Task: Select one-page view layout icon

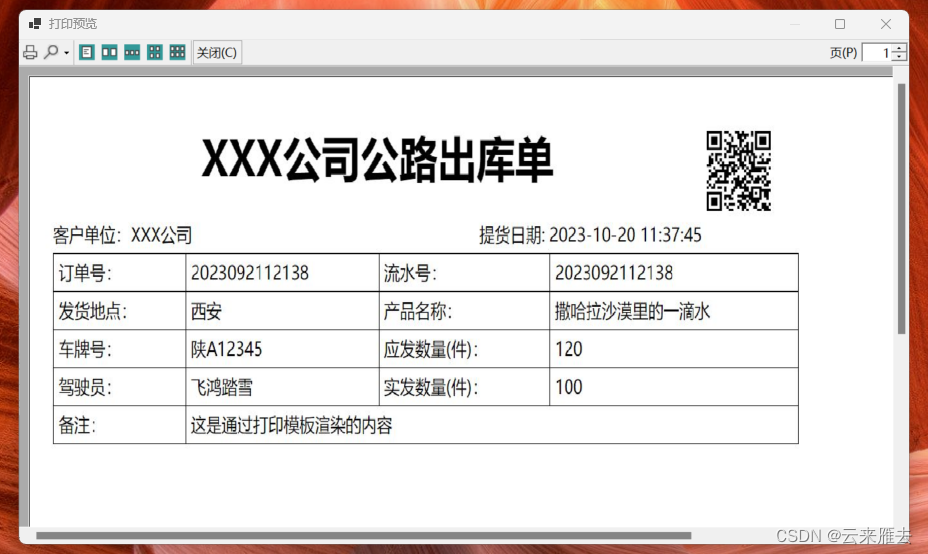Action: pos(87,52)
